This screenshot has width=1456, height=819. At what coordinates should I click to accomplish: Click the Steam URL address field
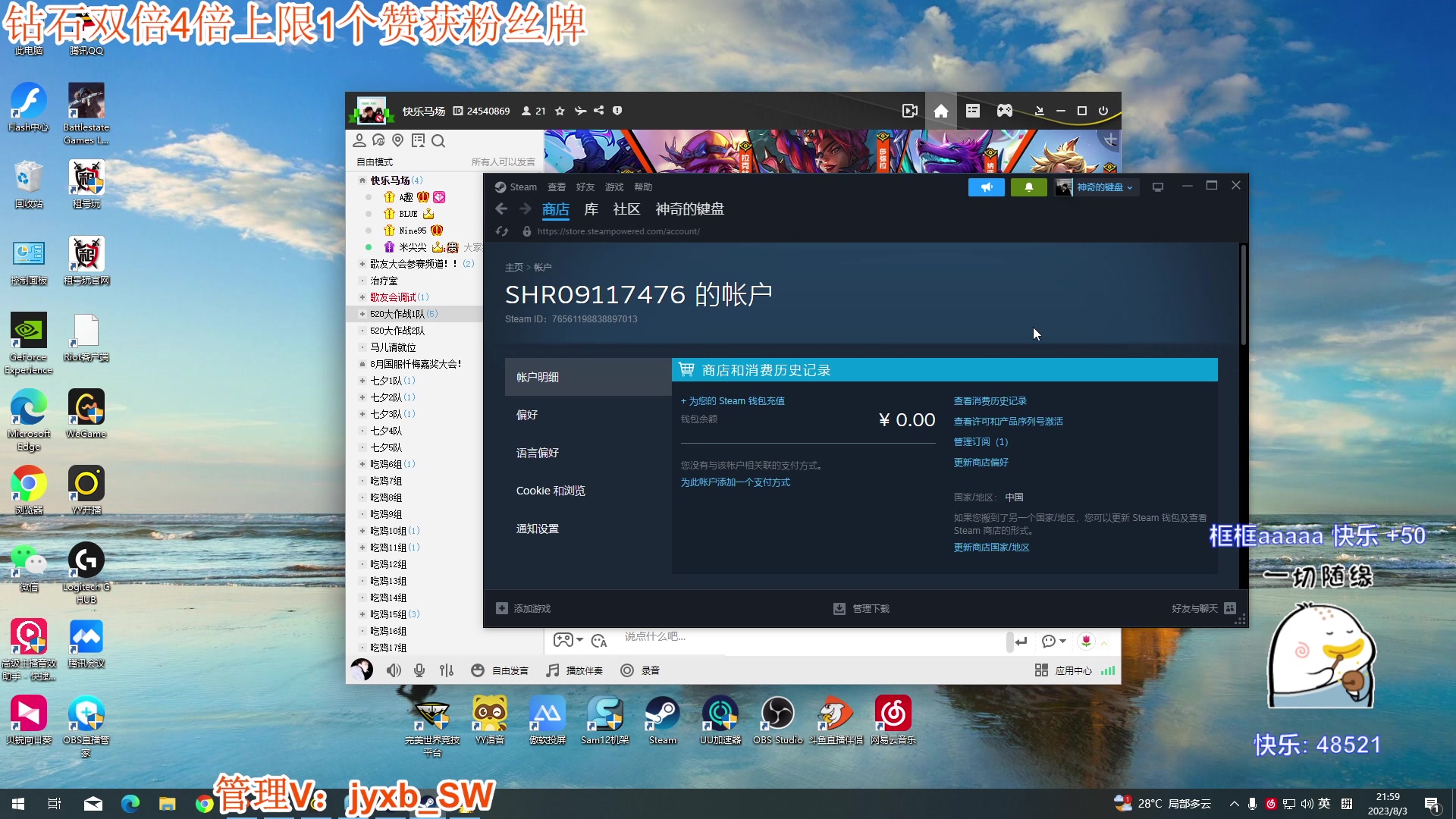pos(619,231)
